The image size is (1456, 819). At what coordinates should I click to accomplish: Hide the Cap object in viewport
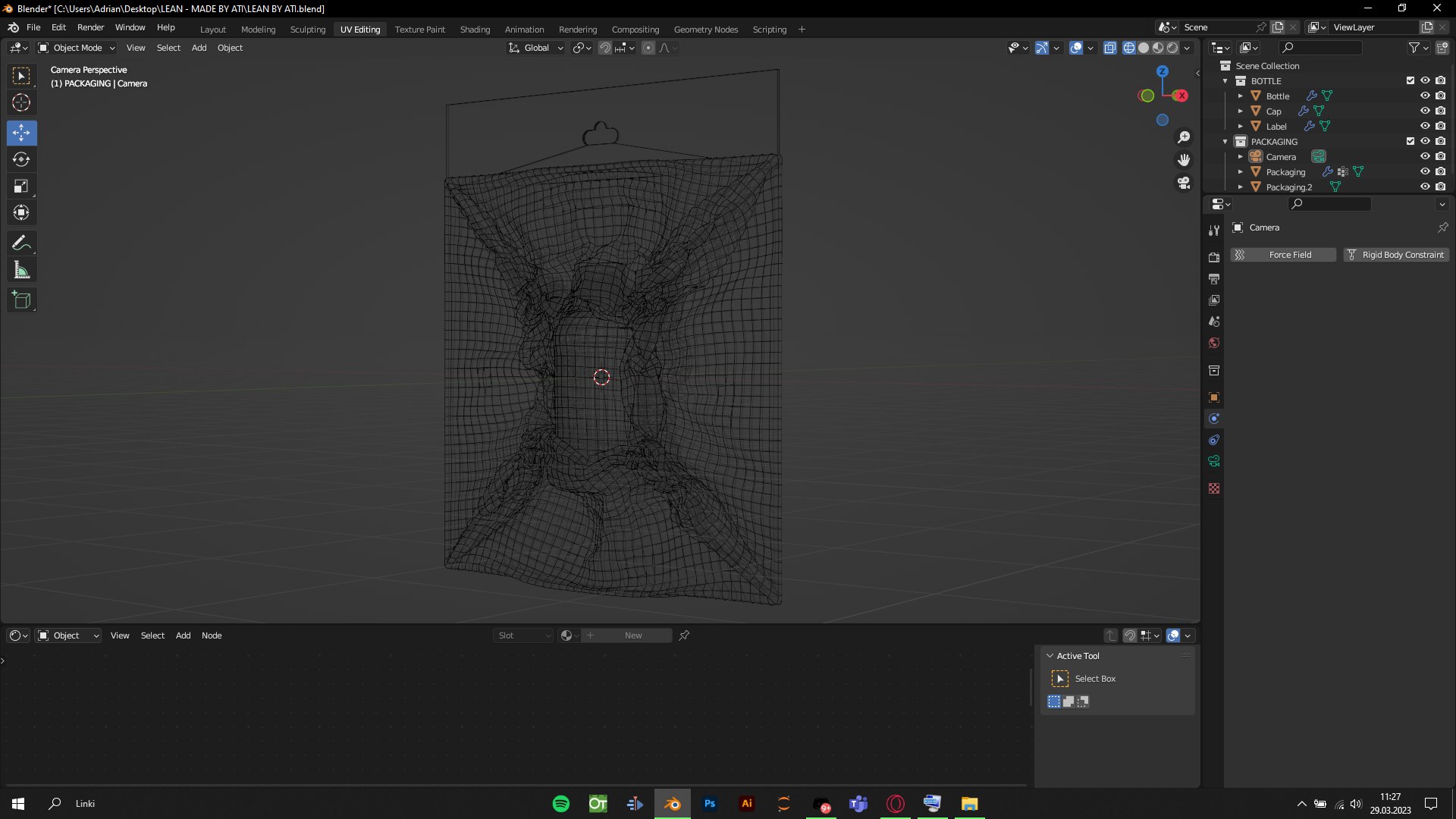click(x=1425, y=111)
